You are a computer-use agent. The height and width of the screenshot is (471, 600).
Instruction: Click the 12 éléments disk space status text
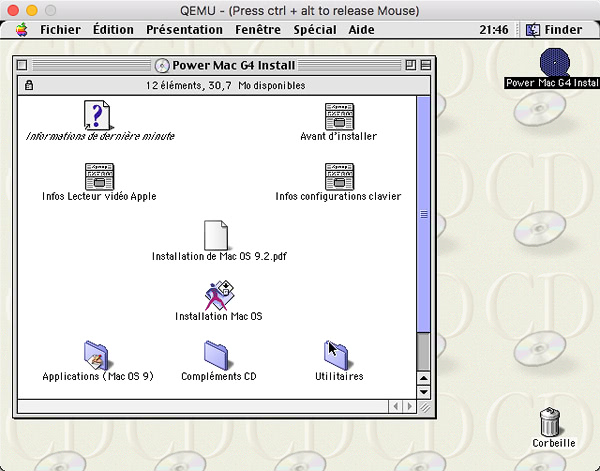(225, 85)
